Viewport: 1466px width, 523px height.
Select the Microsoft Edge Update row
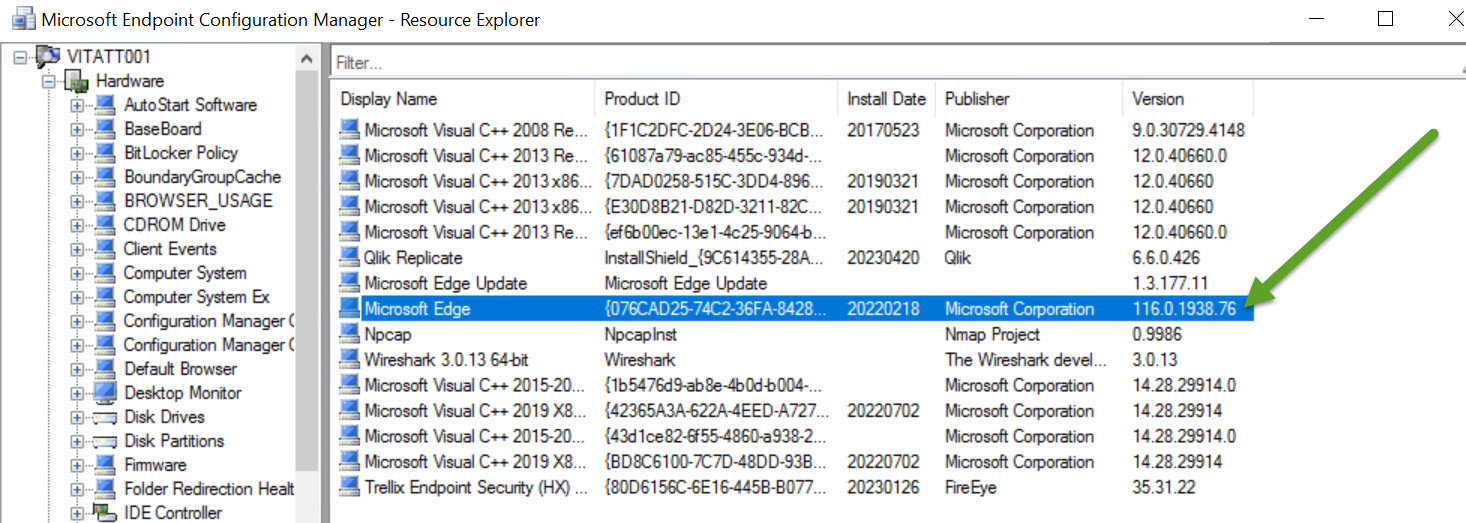[x=794, y=283]
